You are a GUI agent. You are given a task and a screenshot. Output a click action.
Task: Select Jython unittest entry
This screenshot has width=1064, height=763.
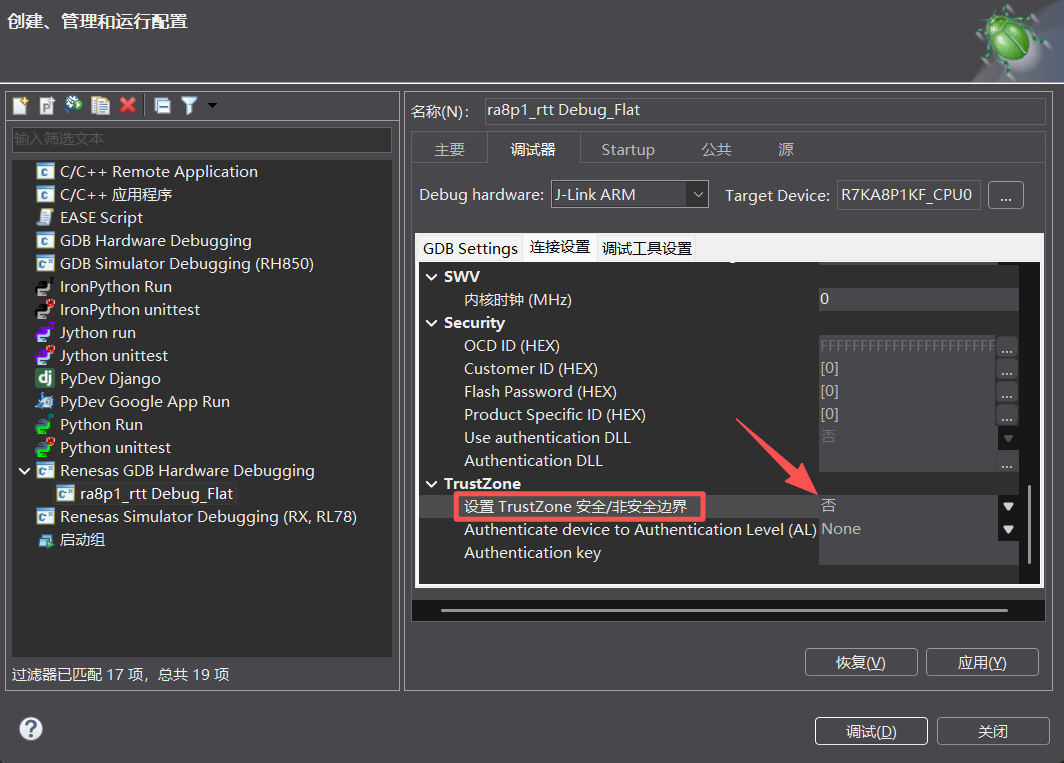pyautogui.click(x=113, y=356)
